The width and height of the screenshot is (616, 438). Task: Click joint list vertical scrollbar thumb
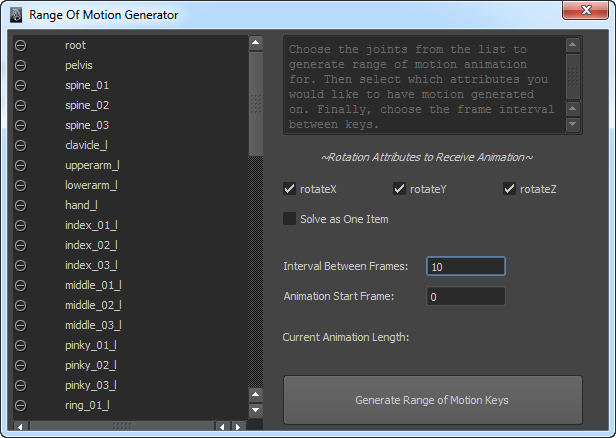click(256, 104)
